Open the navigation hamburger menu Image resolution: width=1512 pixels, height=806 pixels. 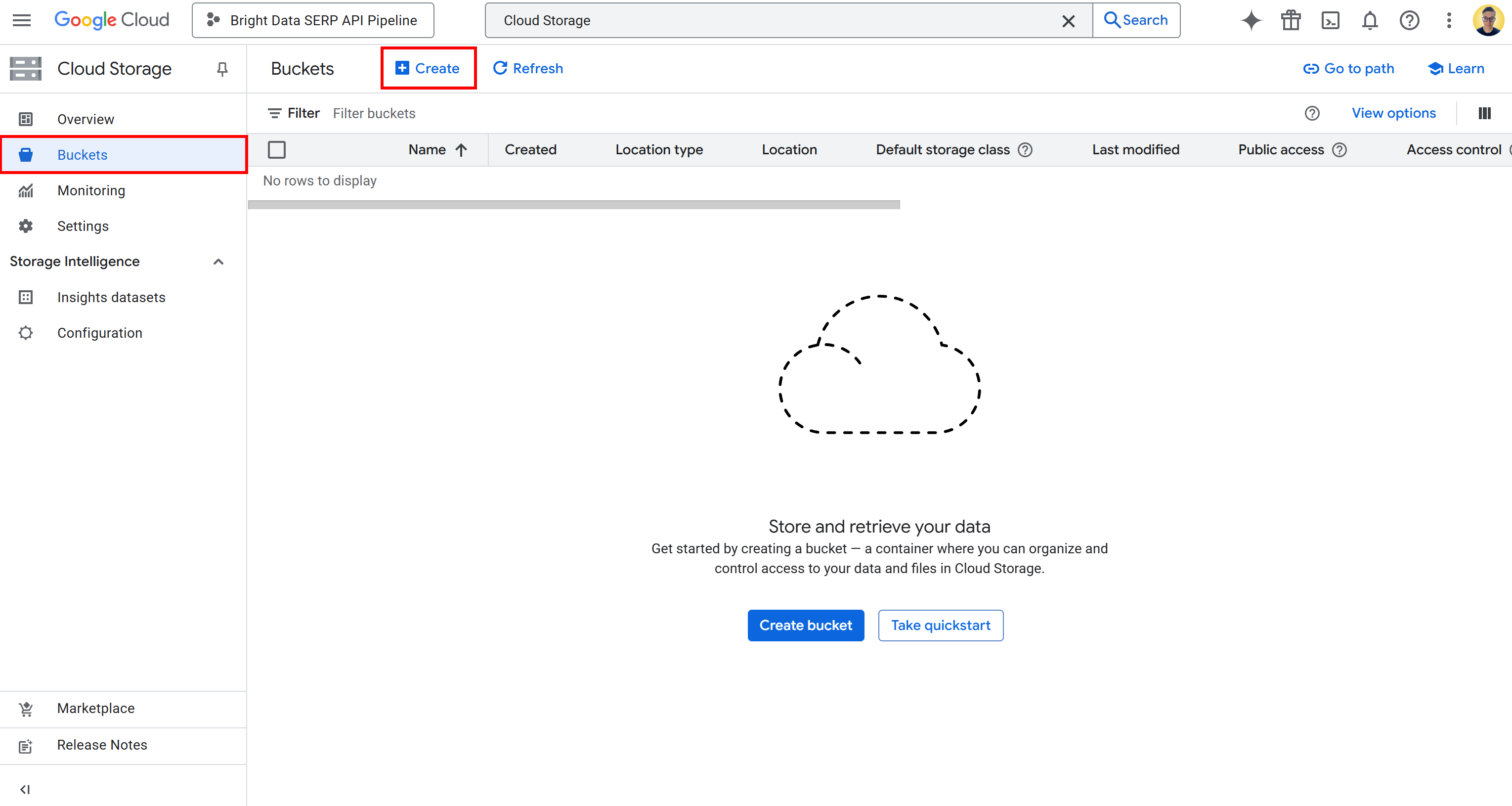tap(21, 20)
